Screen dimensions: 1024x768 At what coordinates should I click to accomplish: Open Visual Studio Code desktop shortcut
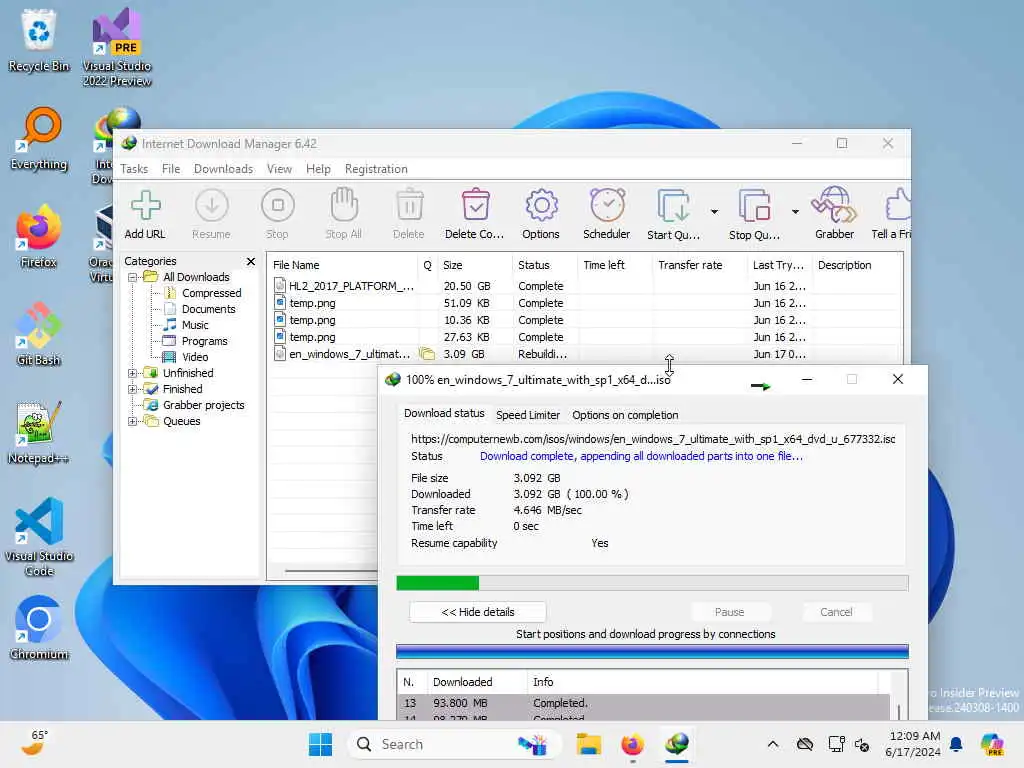[39, 537]
